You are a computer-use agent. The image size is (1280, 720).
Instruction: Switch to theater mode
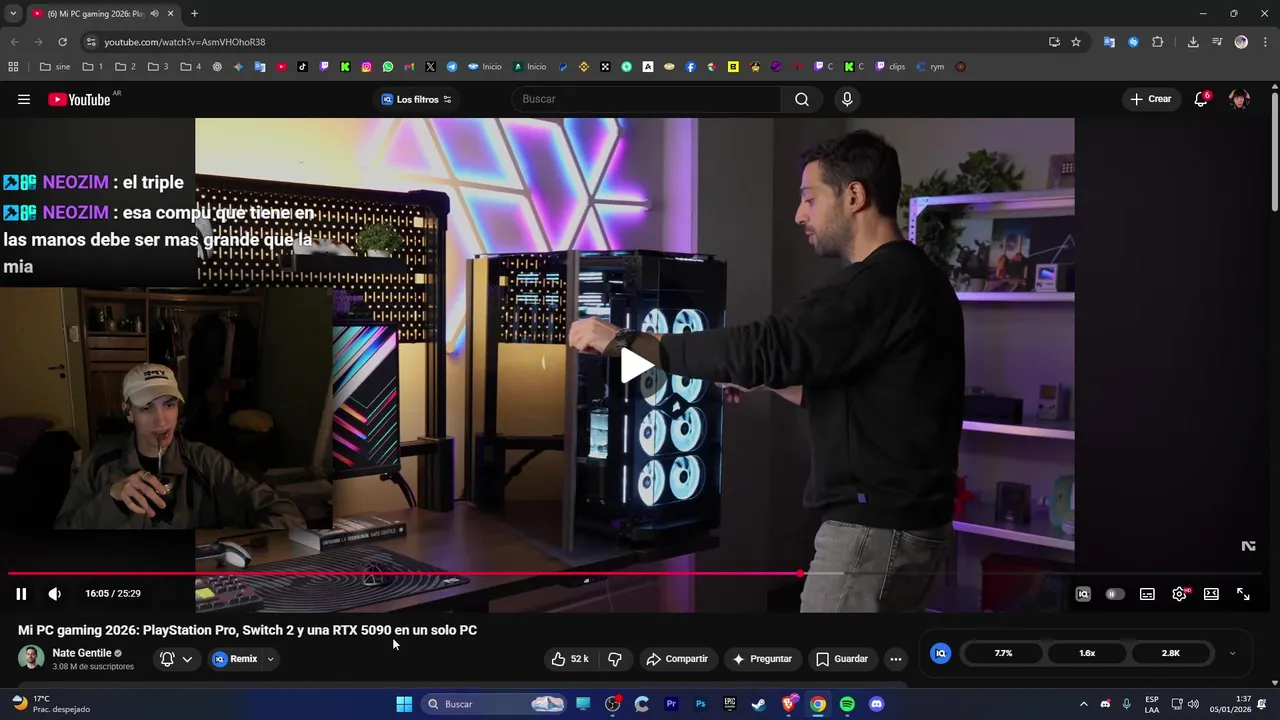[1211, 594]
